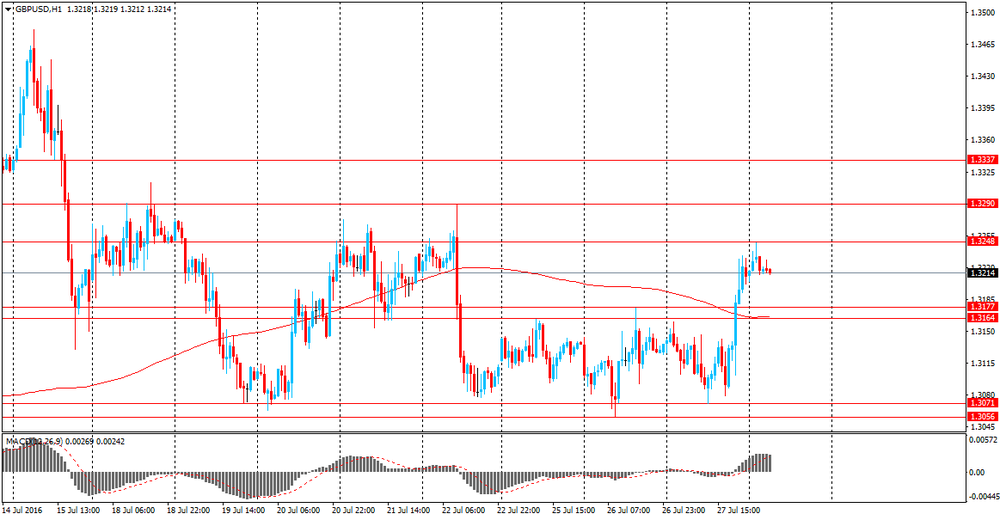Select the 1.3164 red price level tag
The image size is (1000, 520).
[x=982, y=318]
